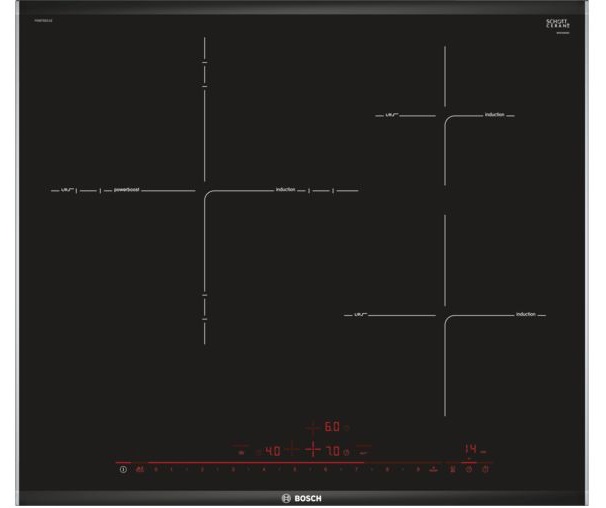Select the cooking zone showing 6.0
This screenshot has height=508, width=606.
[330, 427]
